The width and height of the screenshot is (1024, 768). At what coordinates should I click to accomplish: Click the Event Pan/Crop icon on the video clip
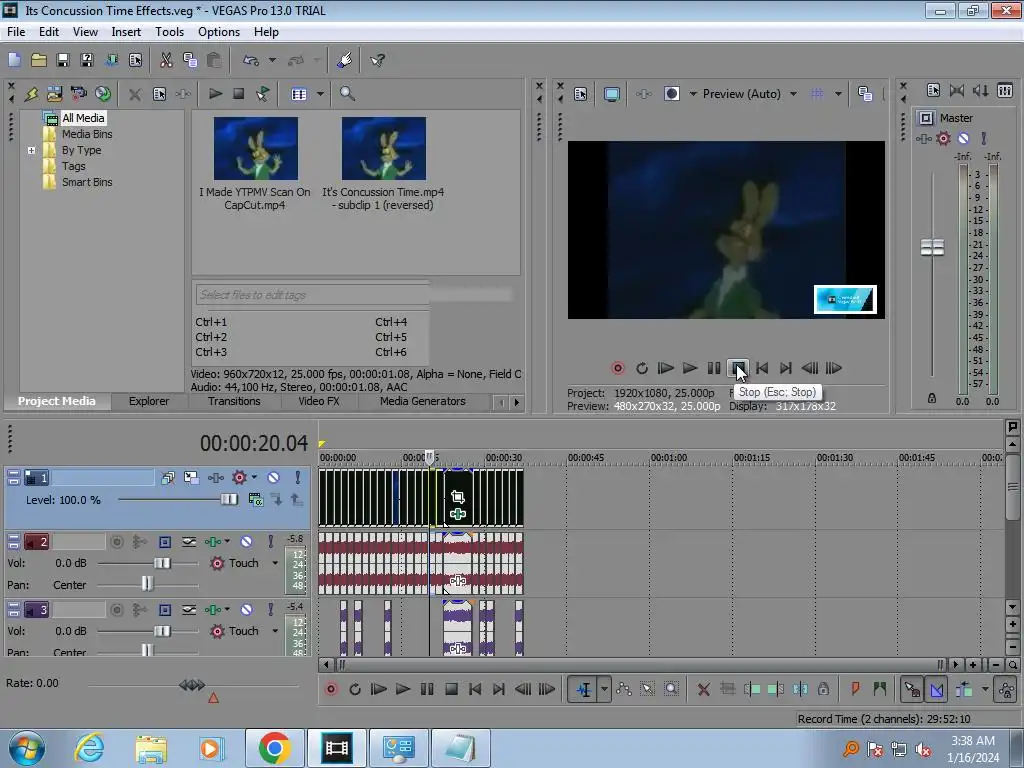pos(458,497)
